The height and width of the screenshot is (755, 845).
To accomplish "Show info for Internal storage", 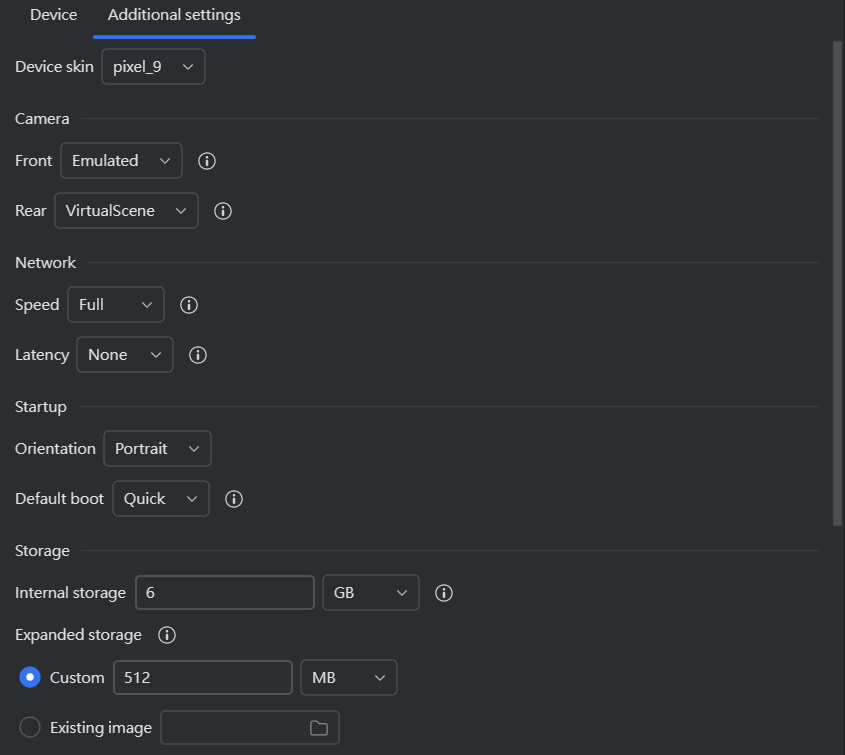I will [444, 593].
